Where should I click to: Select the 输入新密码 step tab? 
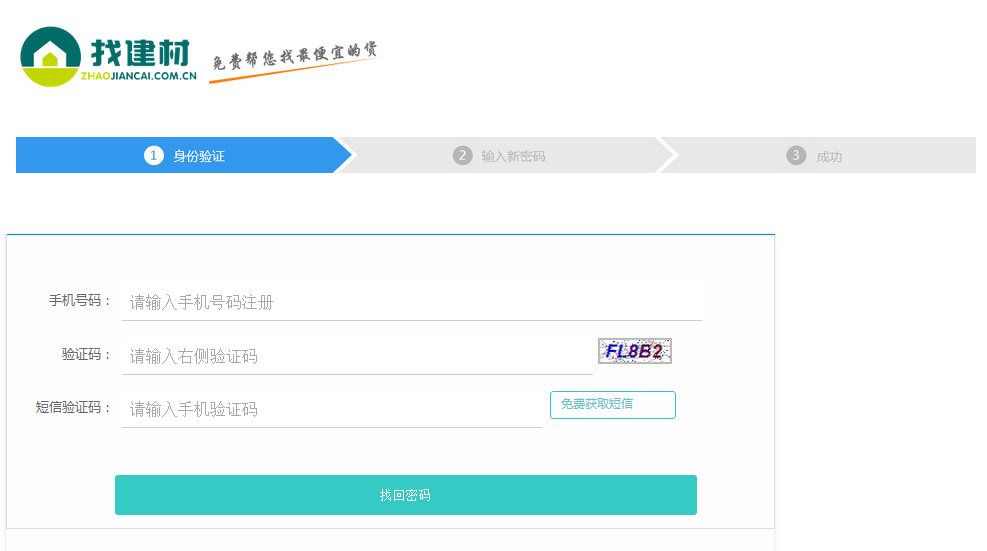pyautogui.click(x=505, y=155)
